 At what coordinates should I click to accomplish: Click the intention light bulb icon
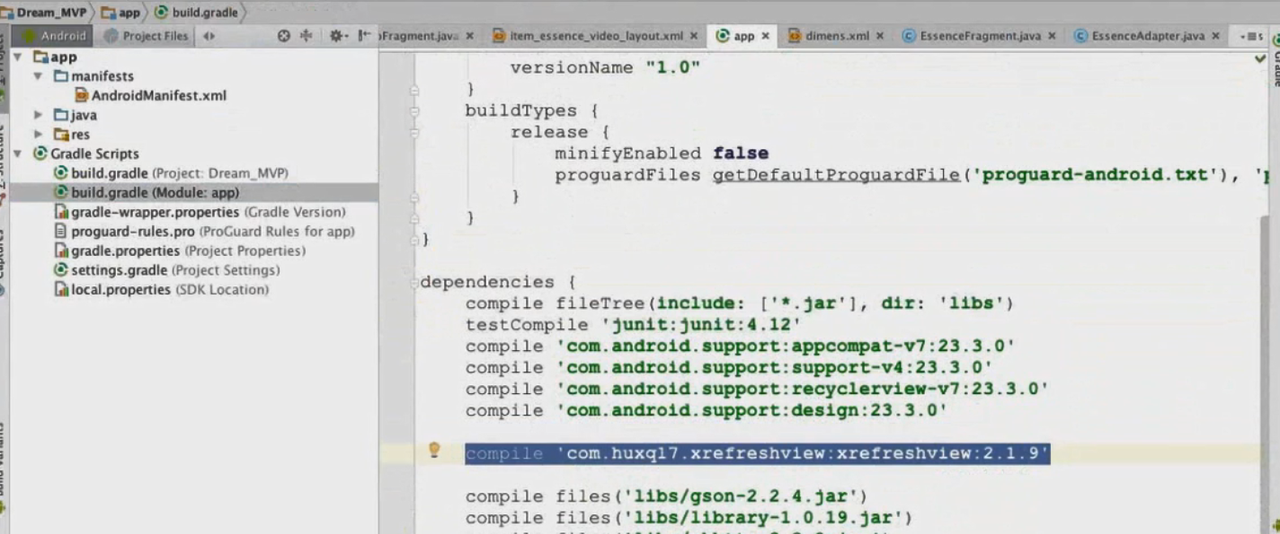tap(434, 451)
